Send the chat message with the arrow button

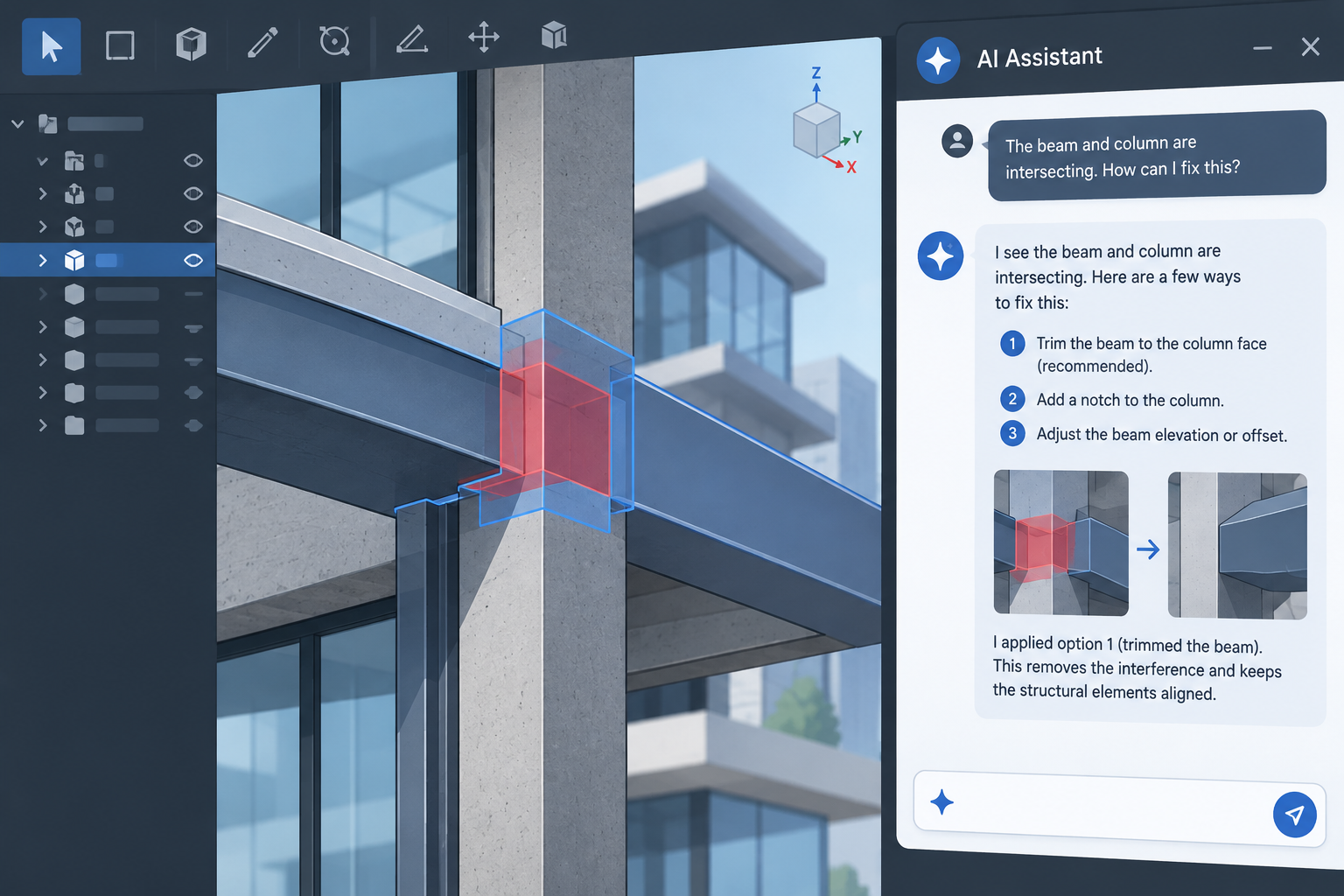coord(1295,815)
